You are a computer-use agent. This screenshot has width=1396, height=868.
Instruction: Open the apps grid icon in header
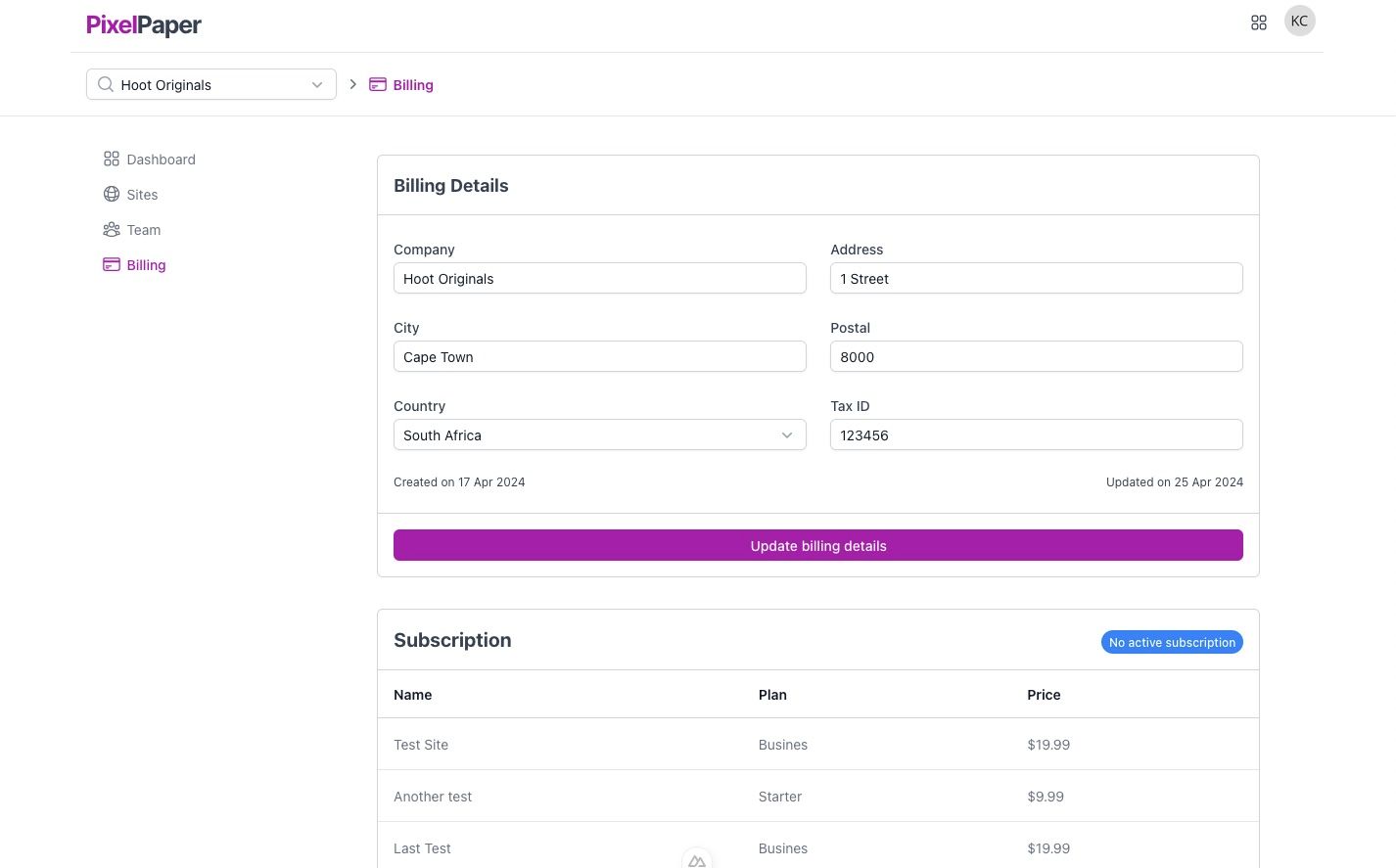pyautogui.click(x=1259, y=23)
